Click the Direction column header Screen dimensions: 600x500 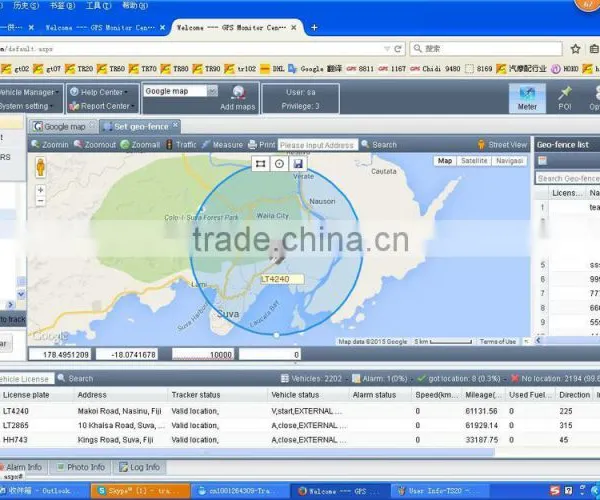574,395
